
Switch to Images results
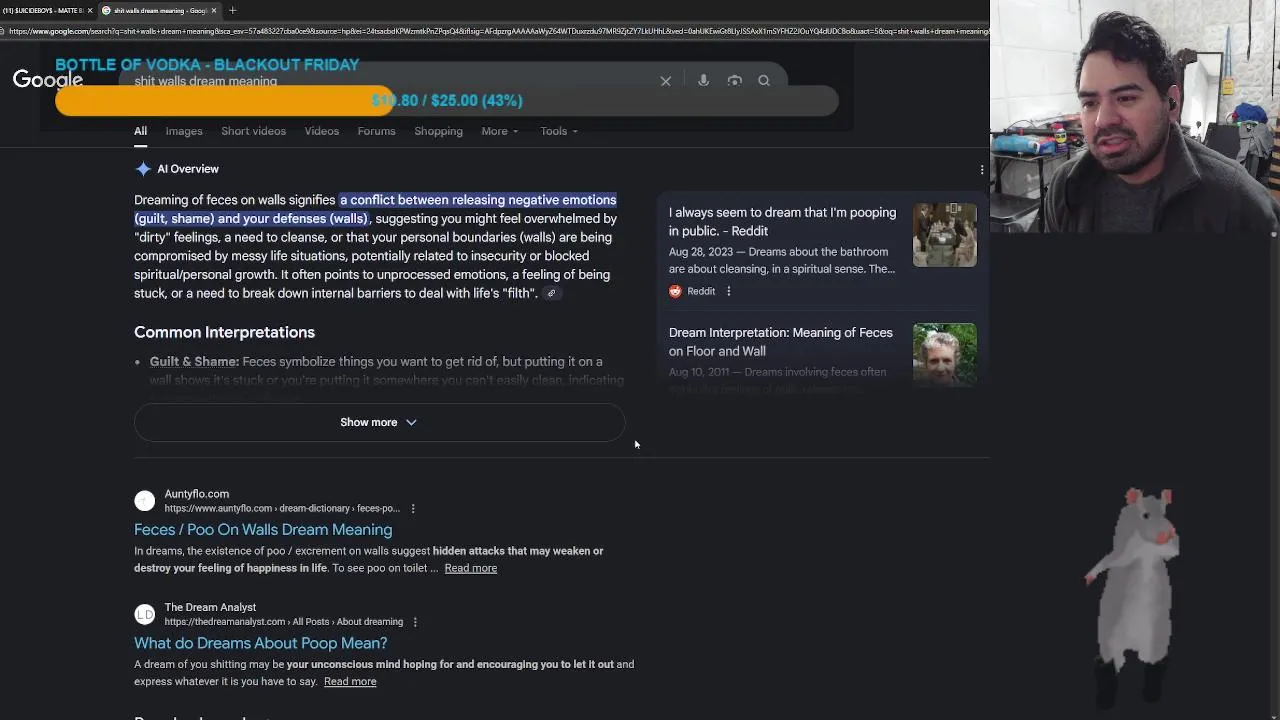pyautogui.click(x=184, y=131)
